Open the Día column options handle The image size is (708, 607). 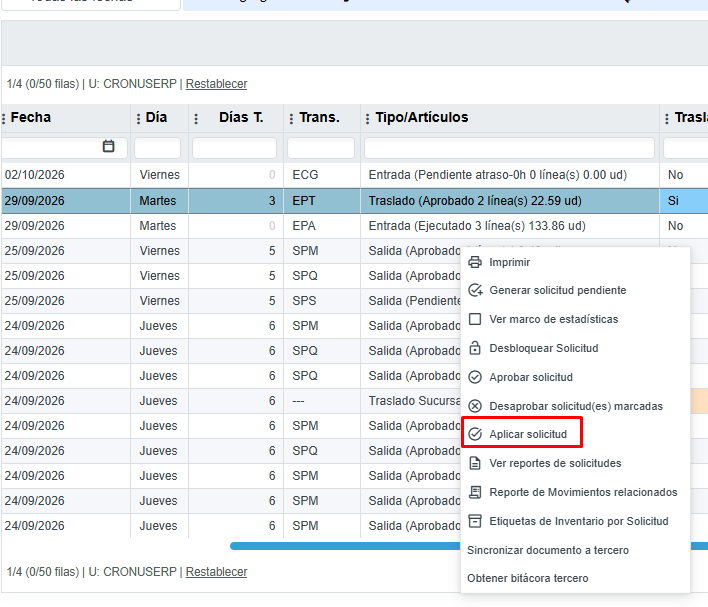(138, 118)
